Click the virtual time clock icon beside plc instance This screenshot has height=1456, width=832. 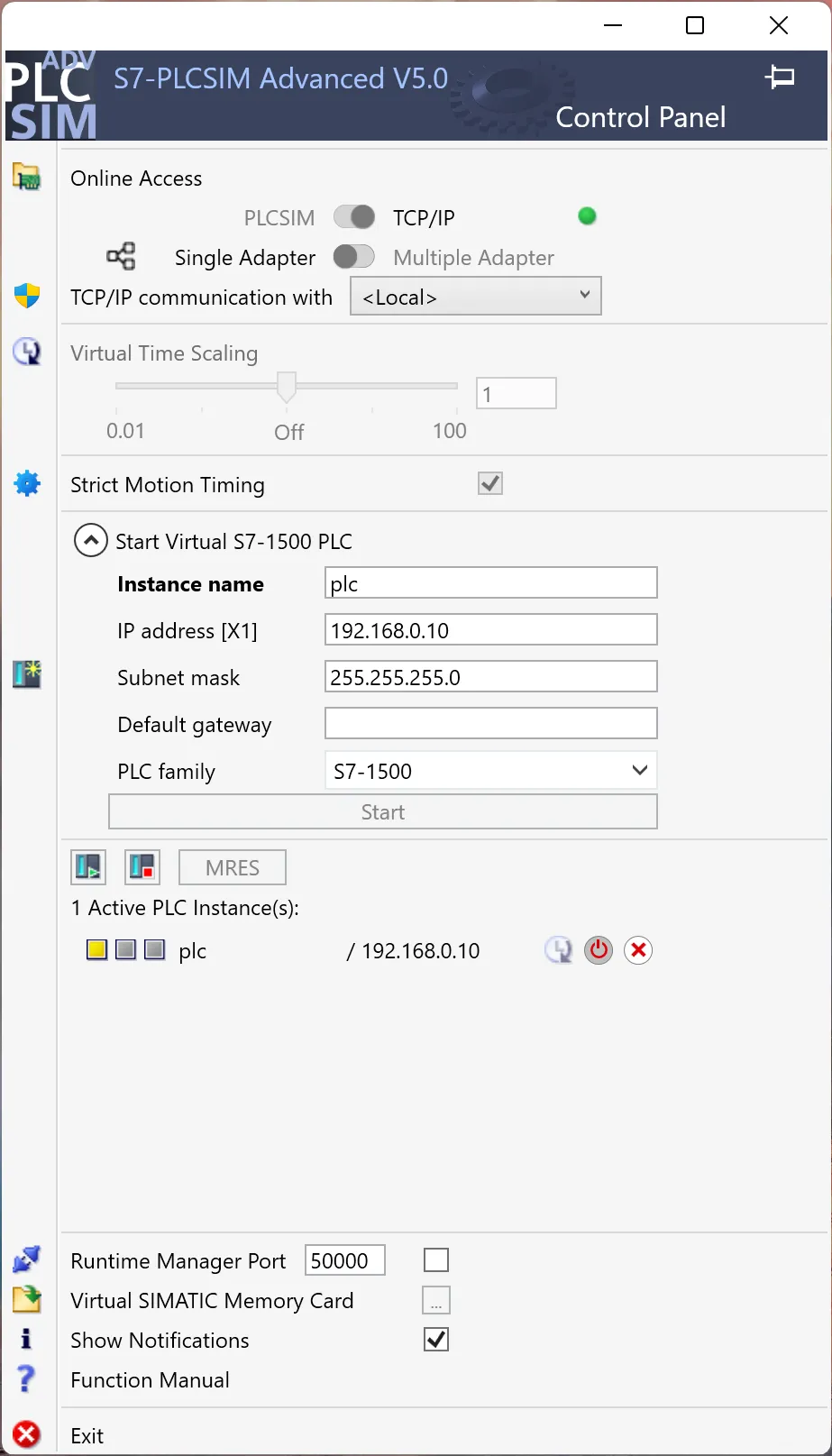558,950
